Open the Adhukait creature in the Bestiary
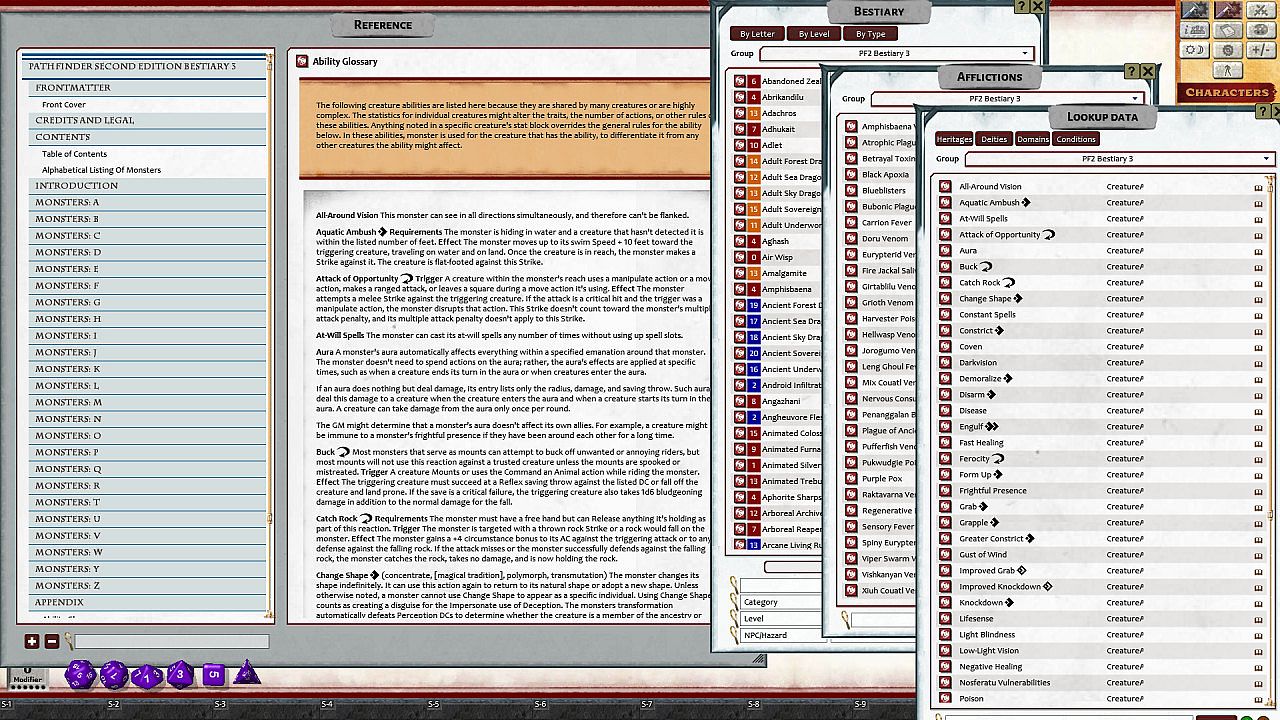The height and width of the screenshot is (720, 1280). click(x=779, y=129)
